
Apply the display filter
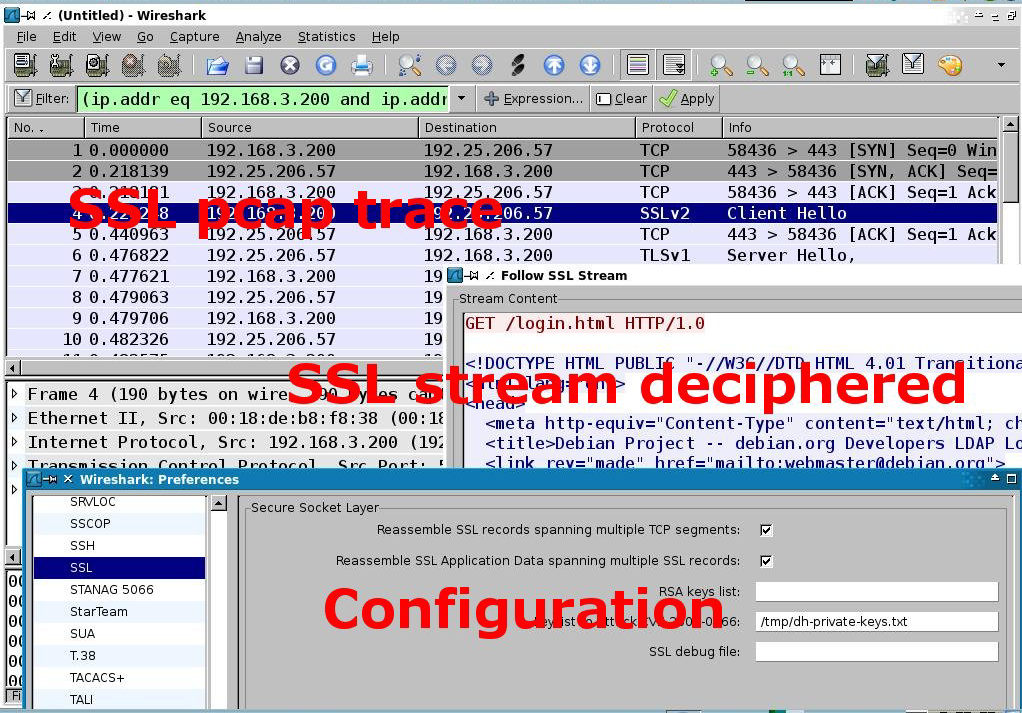(686, 98)
